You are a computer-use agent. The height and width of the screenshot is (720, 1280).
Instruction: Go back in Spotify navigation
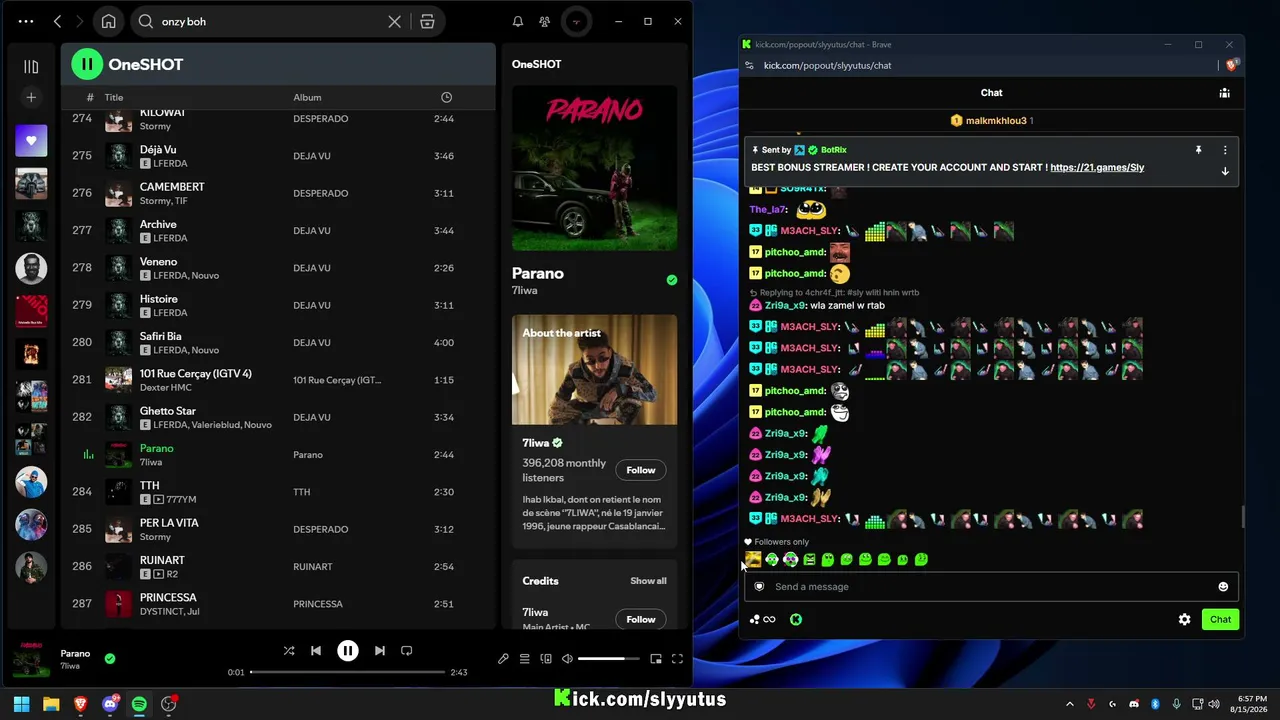pos(57,21)
